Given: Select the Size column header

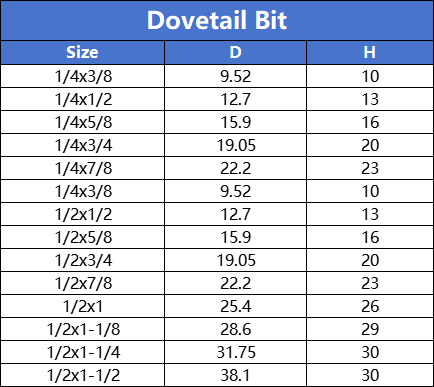Looking at the screenshot, I should (82, 52).
